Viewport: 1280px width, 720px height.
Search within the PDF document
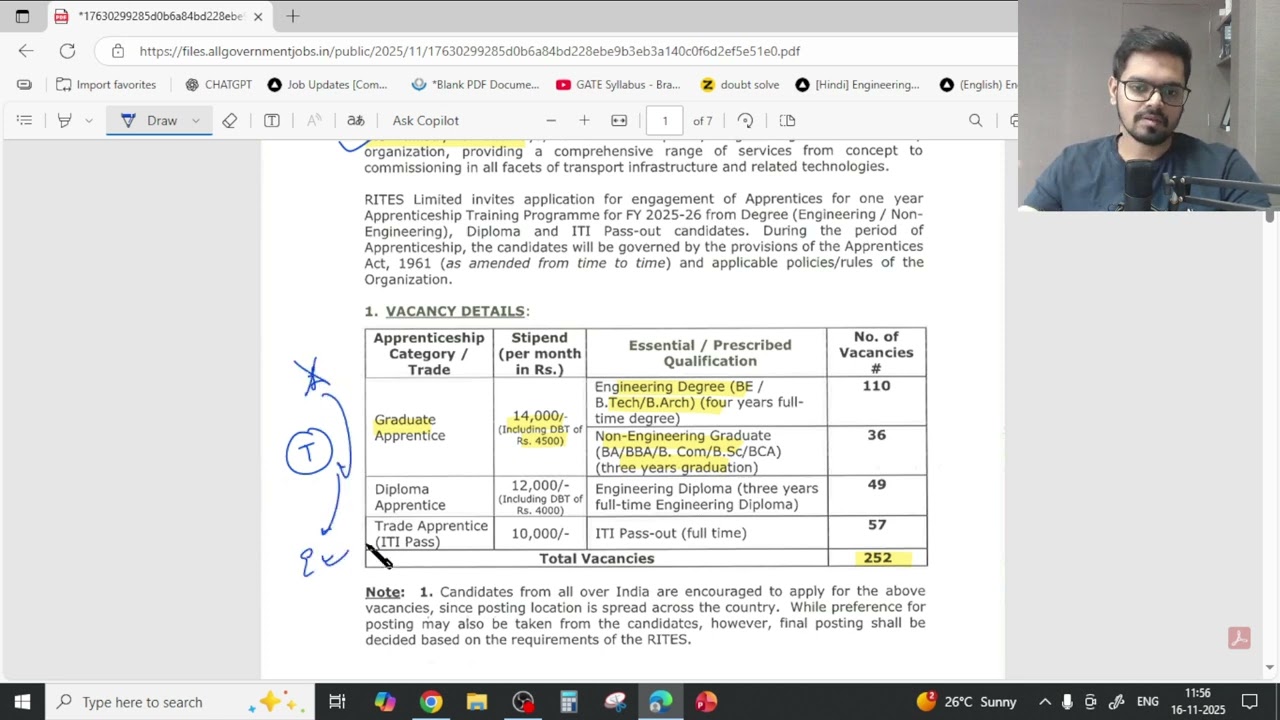[x=975, y=121]
